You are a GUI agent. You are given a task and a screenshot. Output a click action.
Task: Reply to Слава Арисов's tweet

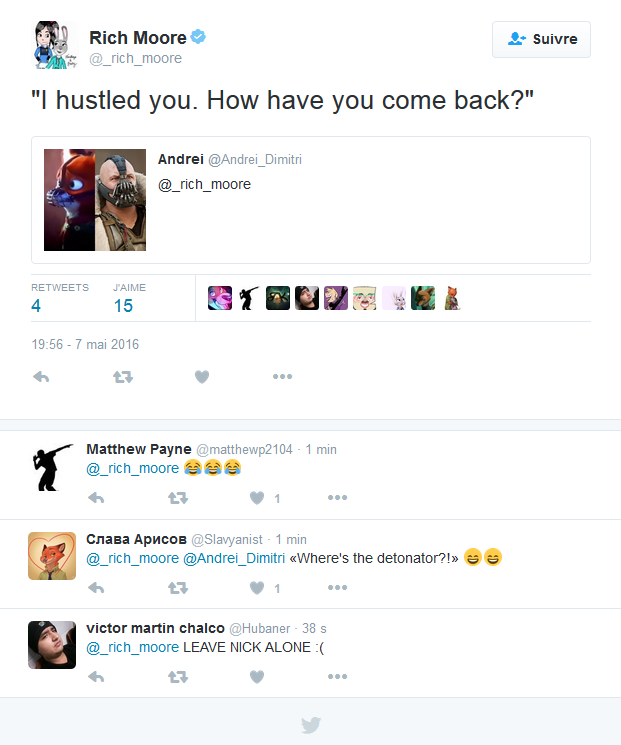coord(96,588)
